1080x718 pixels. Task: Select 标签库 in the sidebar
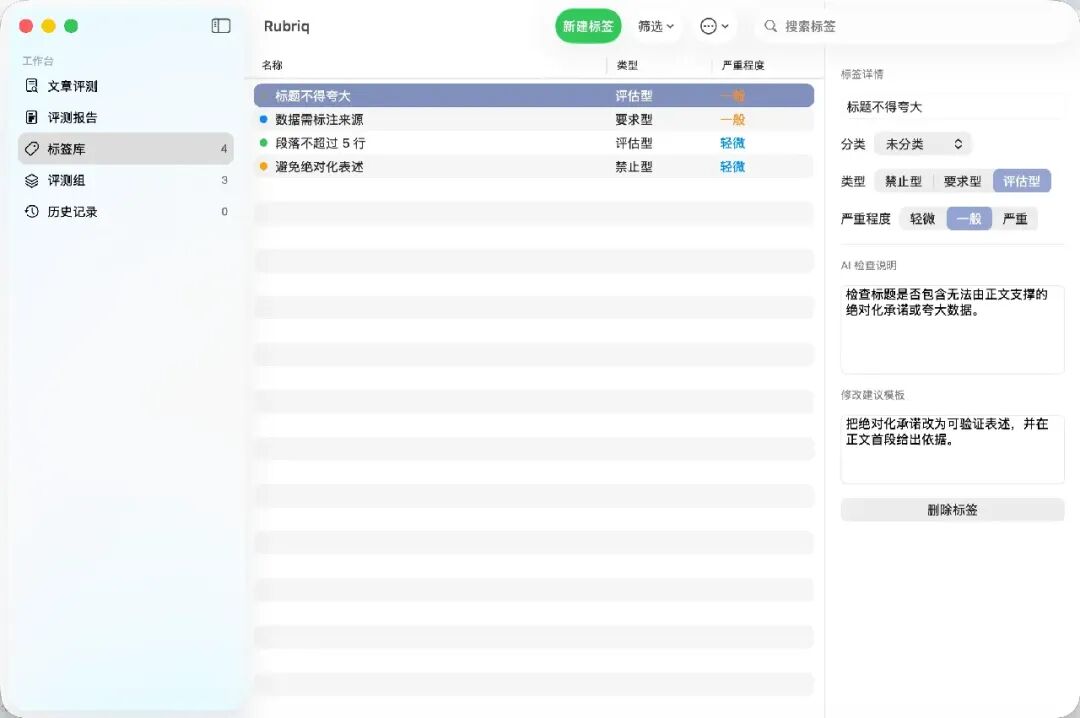click(125, 149)
